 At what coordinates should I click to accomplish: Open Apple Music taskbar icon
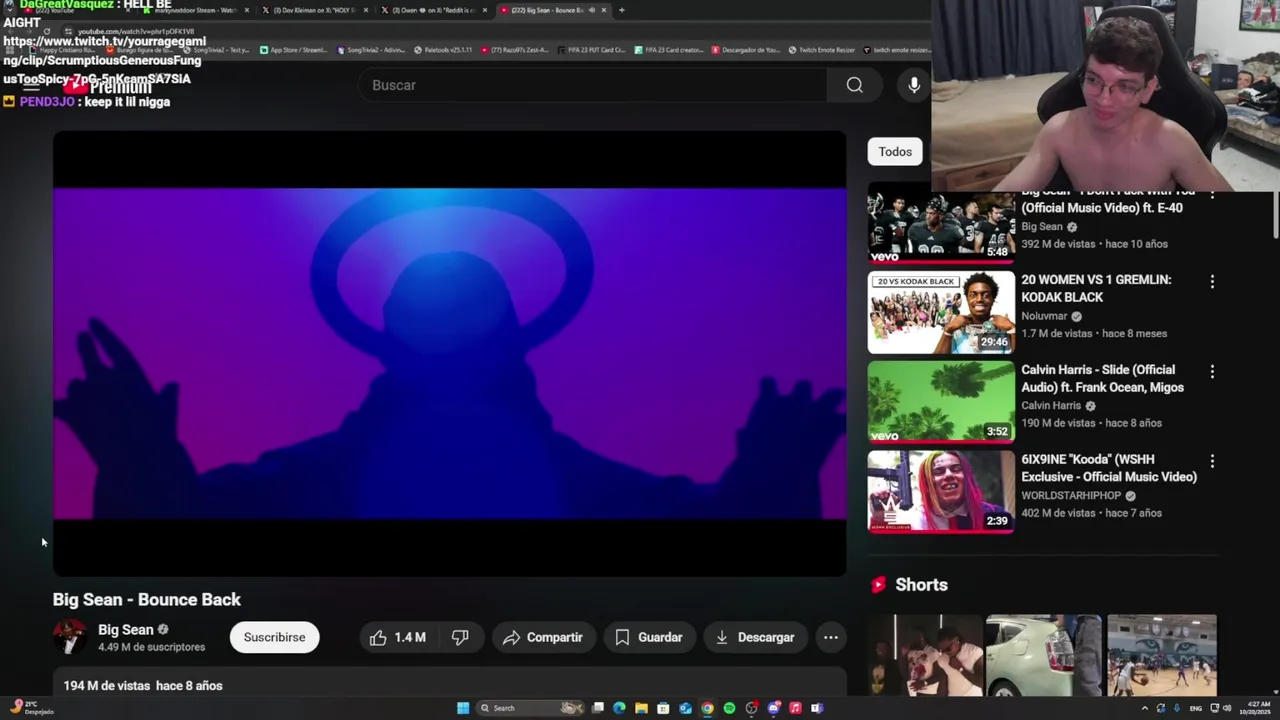(795, 708)
